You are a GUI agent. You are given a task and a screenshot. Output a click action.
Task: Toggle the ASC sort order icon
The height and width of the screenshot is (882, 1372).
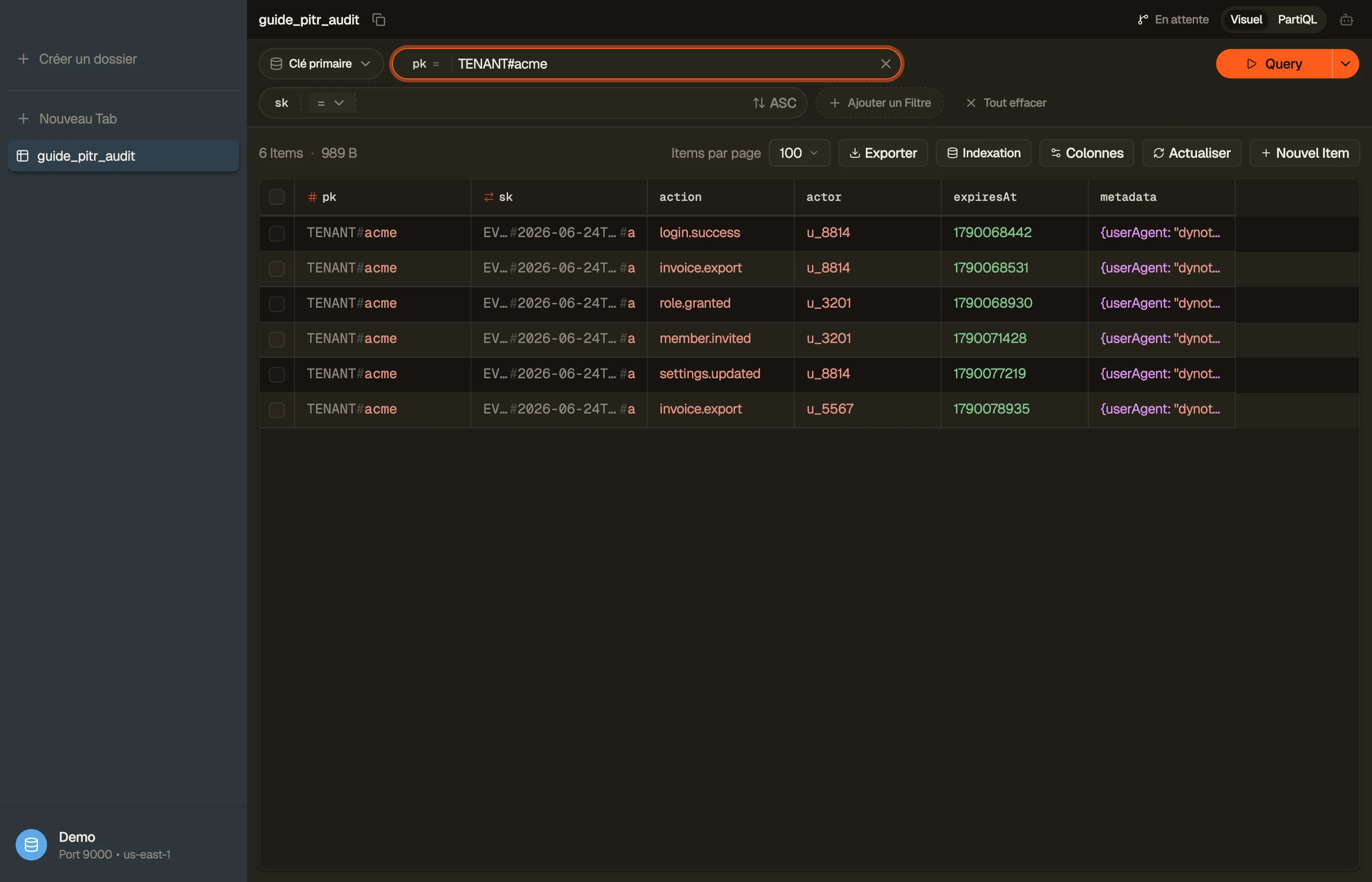pos(759,103)
